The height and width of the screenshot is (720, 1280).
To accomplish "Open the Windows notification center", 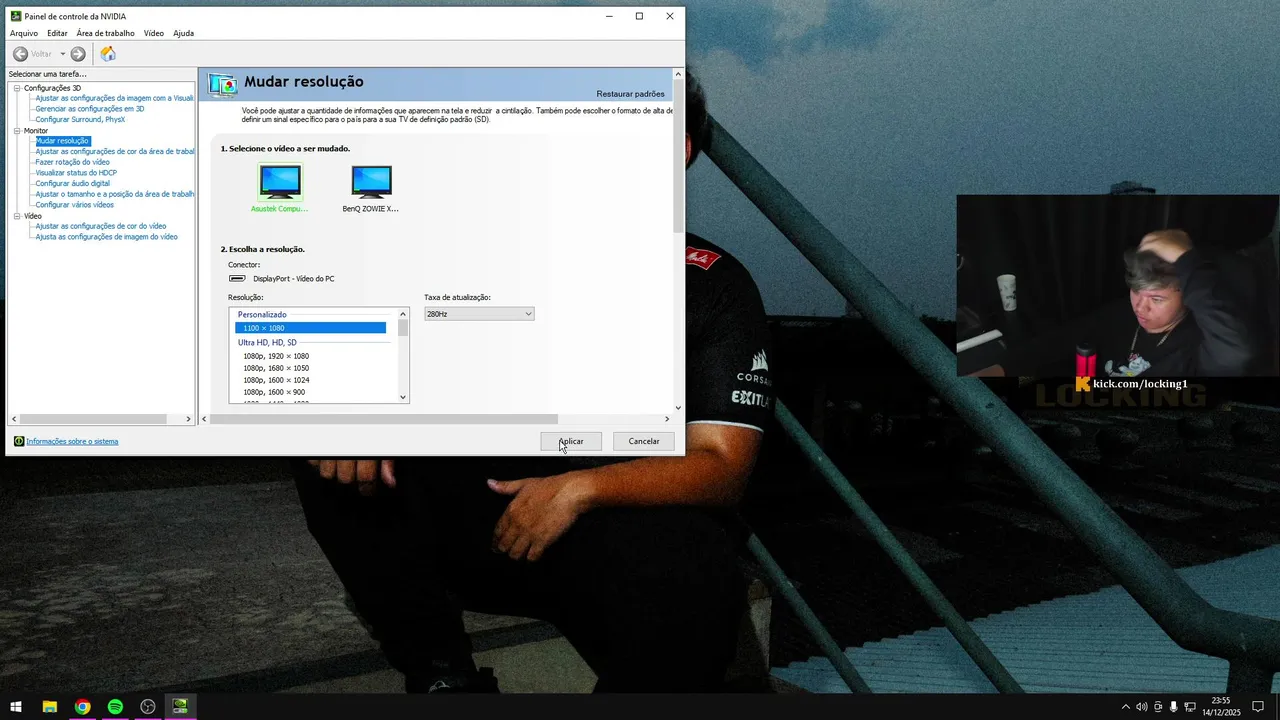I will pyautogui.click(x=1259, y=707).
